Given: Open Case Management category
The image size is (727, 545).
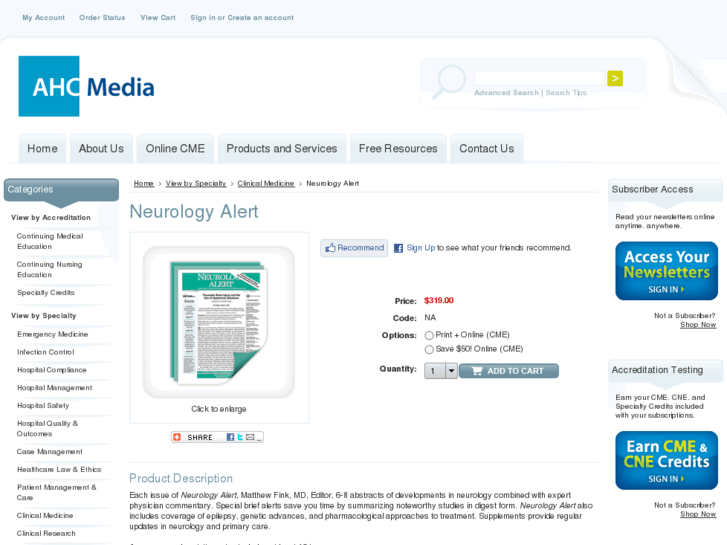Looking at the screenshot, I should pyautogui.click(x=50, y=452).
